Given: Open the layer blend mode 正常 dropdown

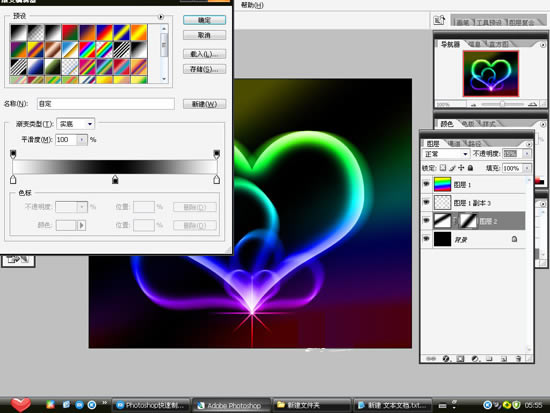Looking at the screenshot, I should coord(445,154).
